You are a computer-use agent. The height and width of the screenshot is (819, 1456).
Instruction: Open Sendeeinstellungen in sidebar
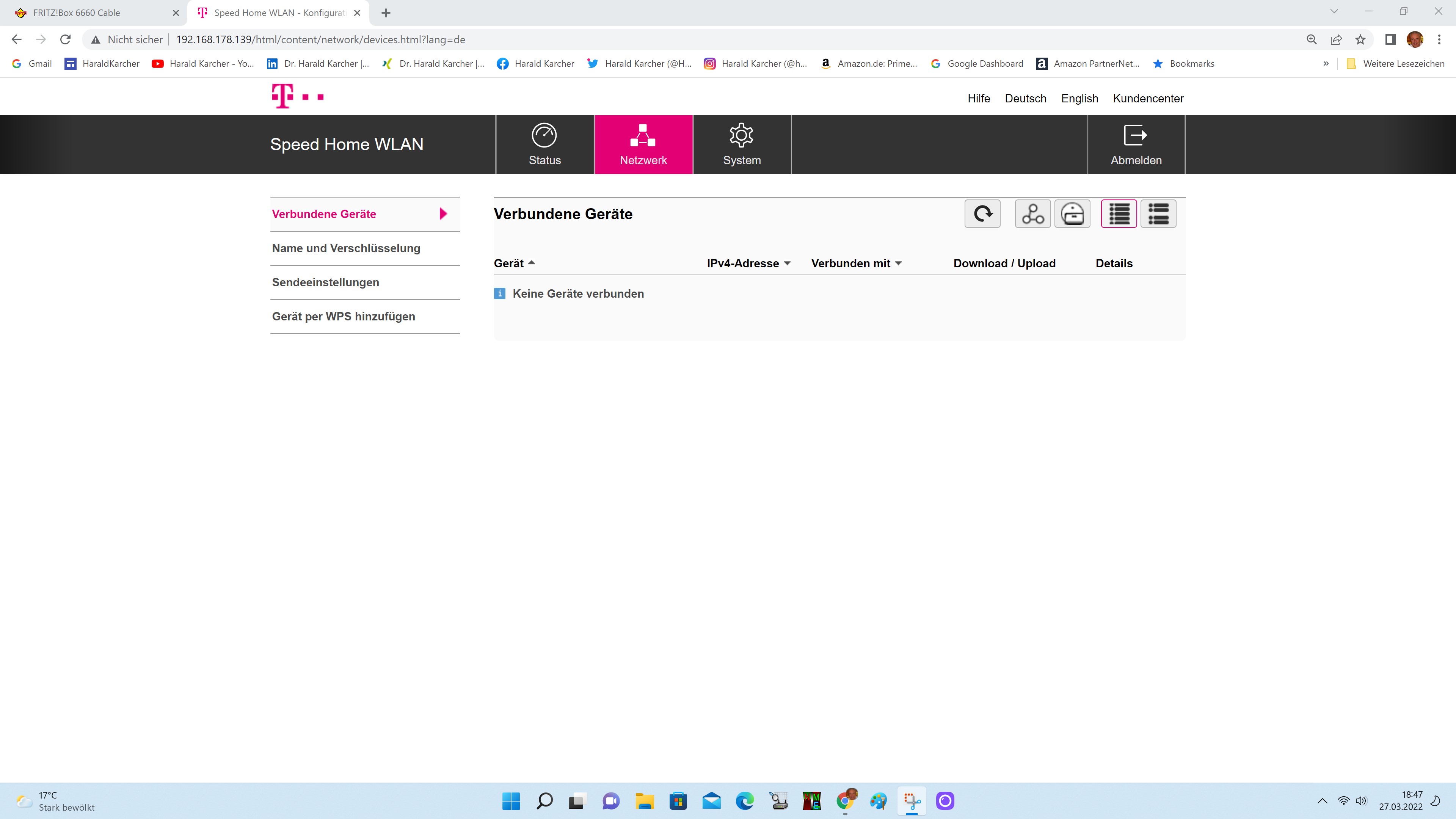[x=326, y=282]
